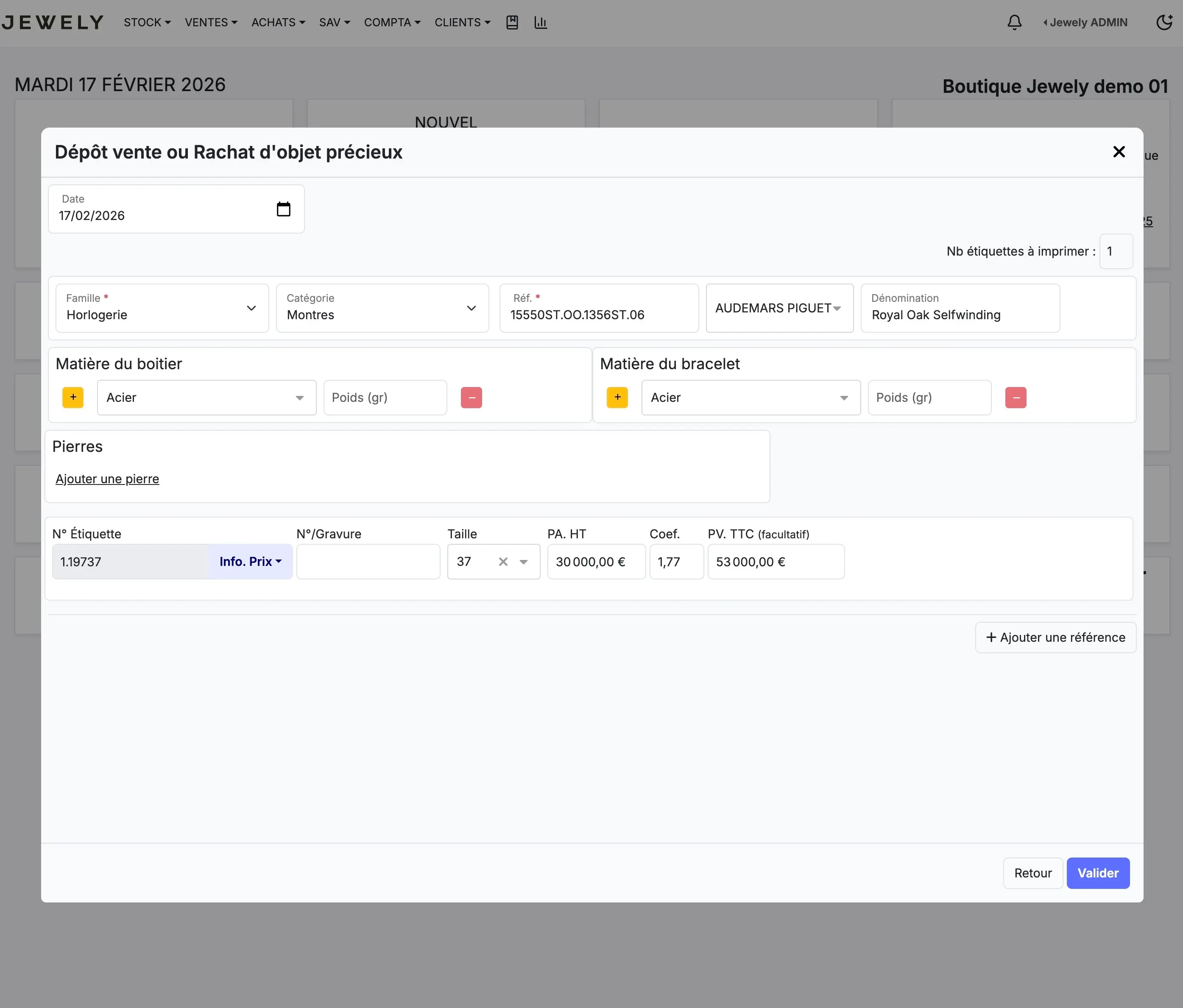The width and height of the screenshot is (1183, 1008).
Task: Expand the Famille Horlogerie dropdown
Action: 162,308
